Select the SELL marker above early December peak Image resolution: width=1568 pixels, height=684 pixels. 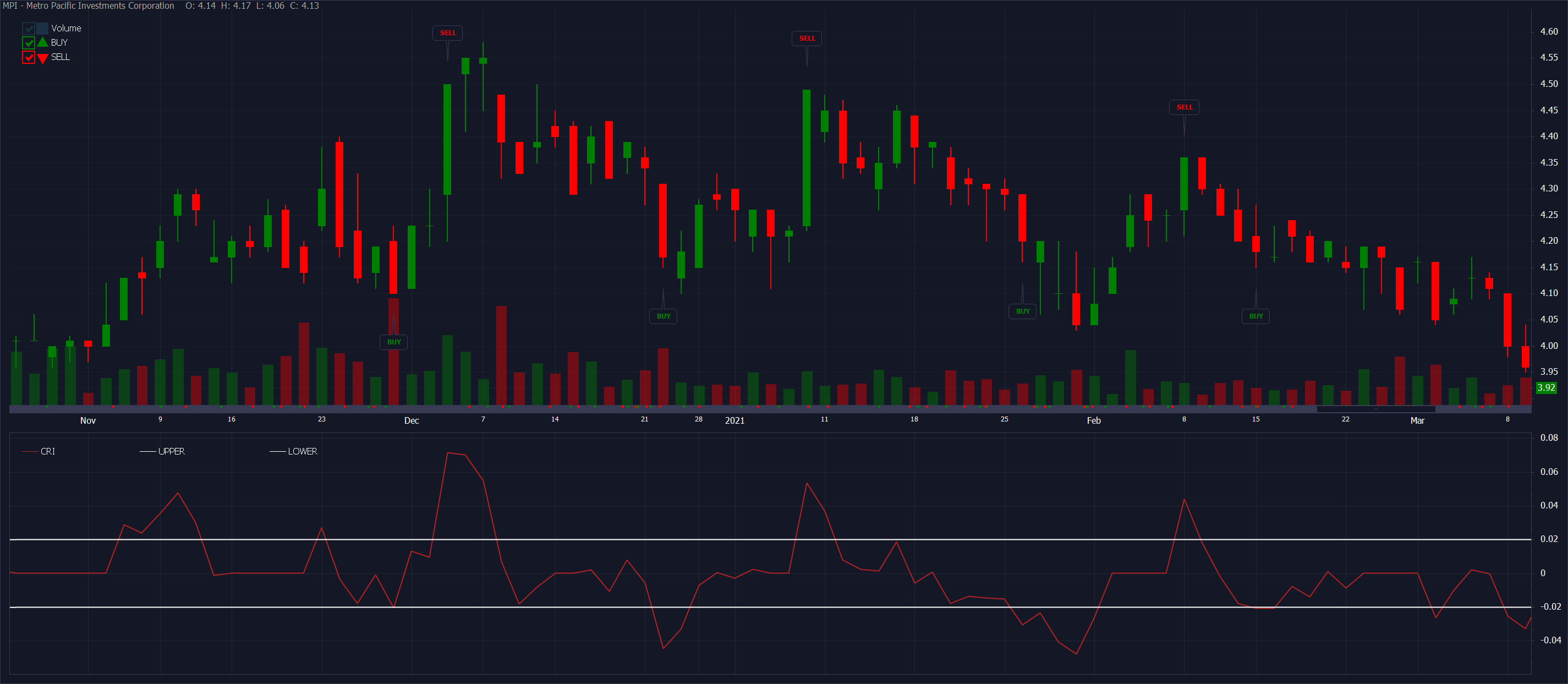point(447,33)
